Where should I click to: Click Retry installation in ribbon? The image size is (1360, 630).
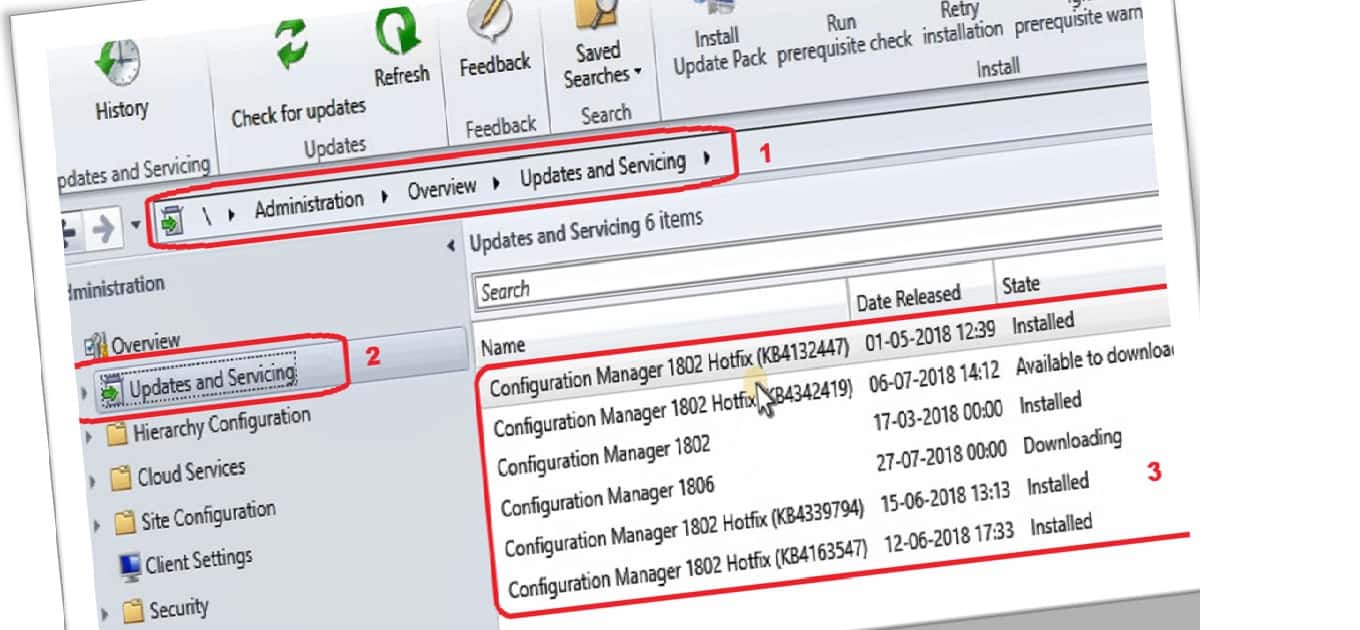[961, 22]
